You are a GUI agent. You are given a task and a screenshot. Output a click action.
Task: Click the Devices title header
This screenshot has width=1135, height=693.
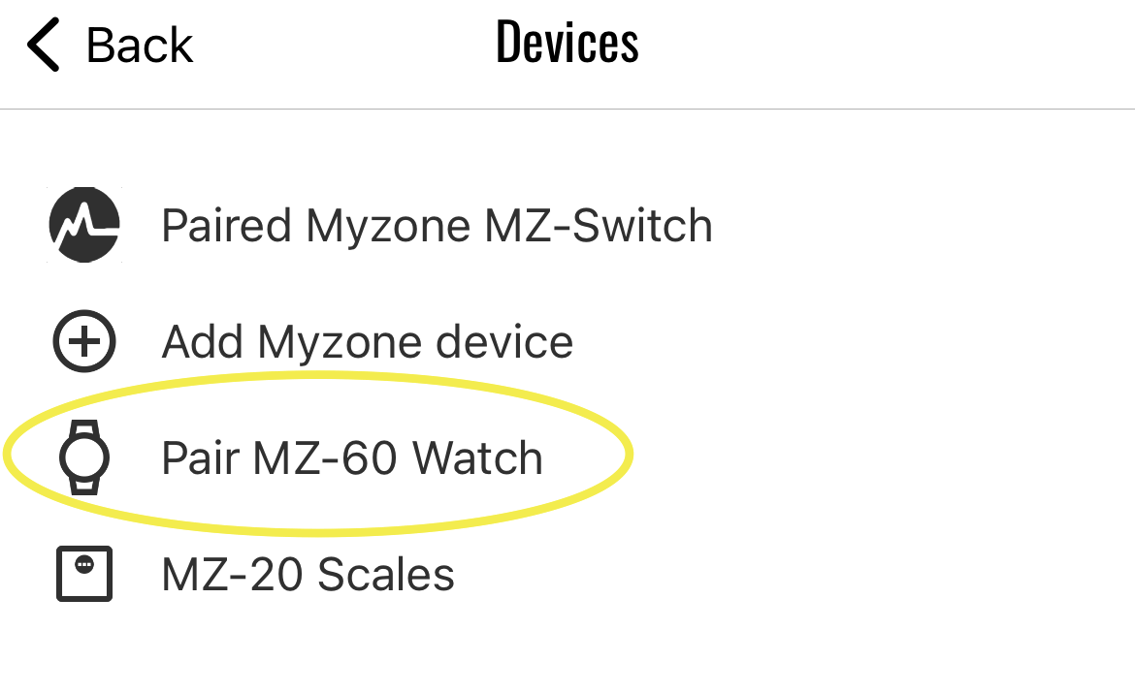tap(566, 41)
